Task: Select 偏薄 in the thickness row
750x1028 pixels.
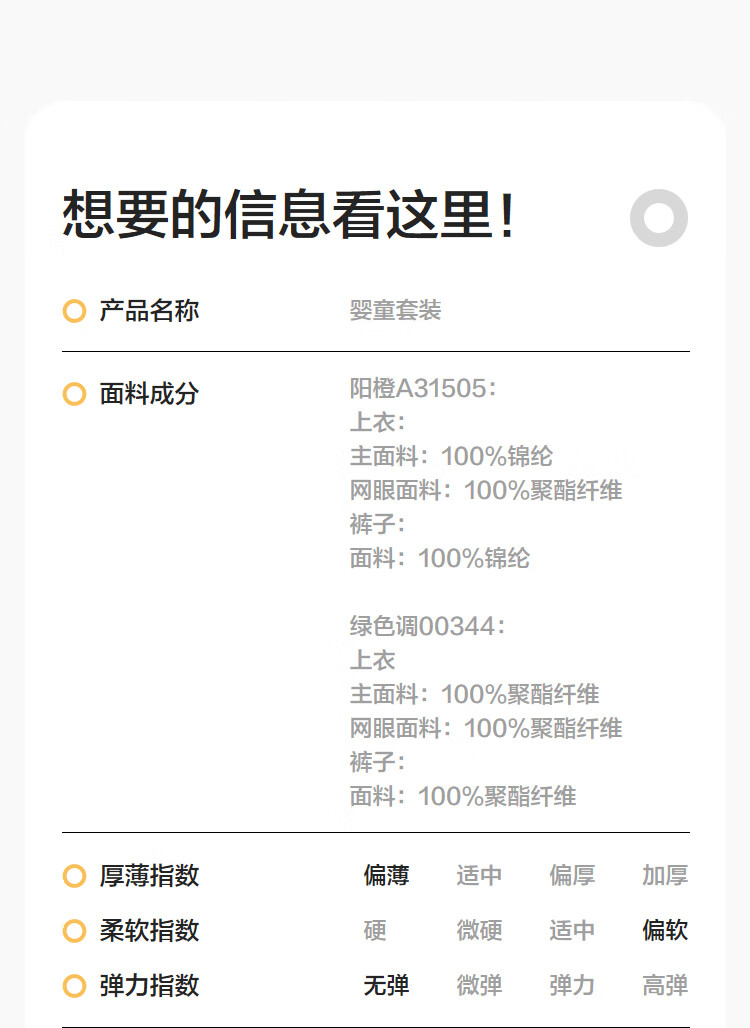Action: pyautogui.click(x=386, y=876)
